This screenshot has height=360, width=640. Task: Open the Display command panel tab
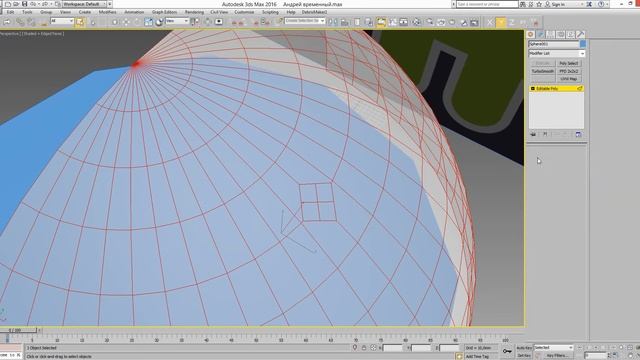pos(570,34)
